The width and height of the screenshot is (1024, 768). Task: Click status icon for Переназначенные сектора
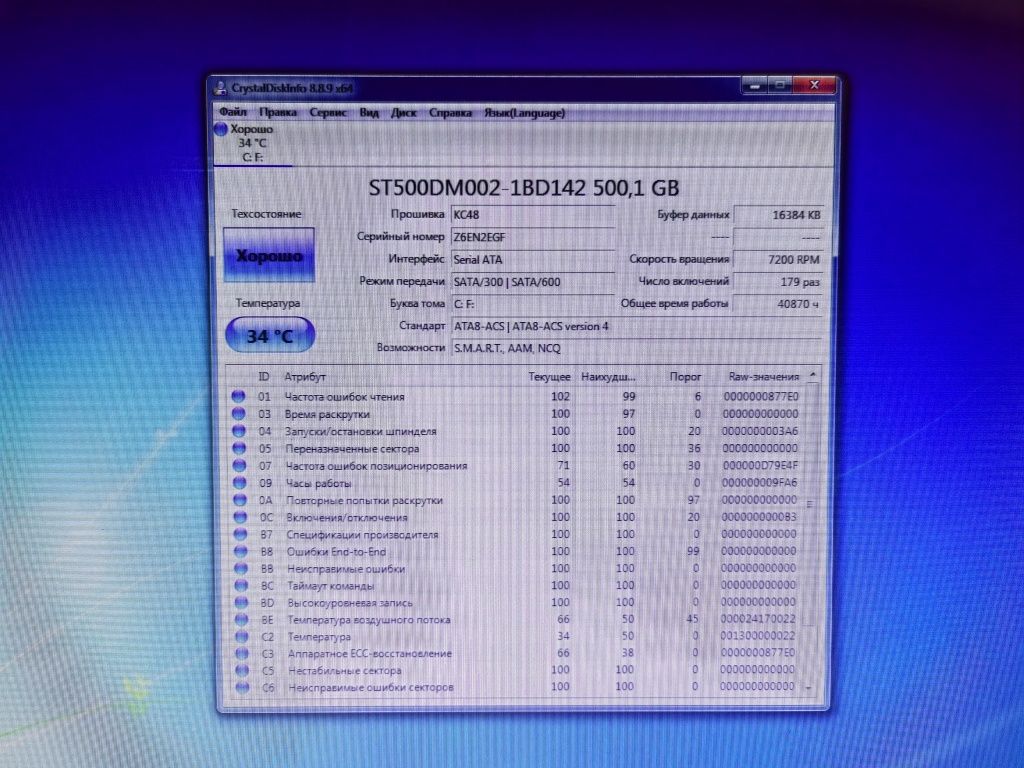[239, 448]
